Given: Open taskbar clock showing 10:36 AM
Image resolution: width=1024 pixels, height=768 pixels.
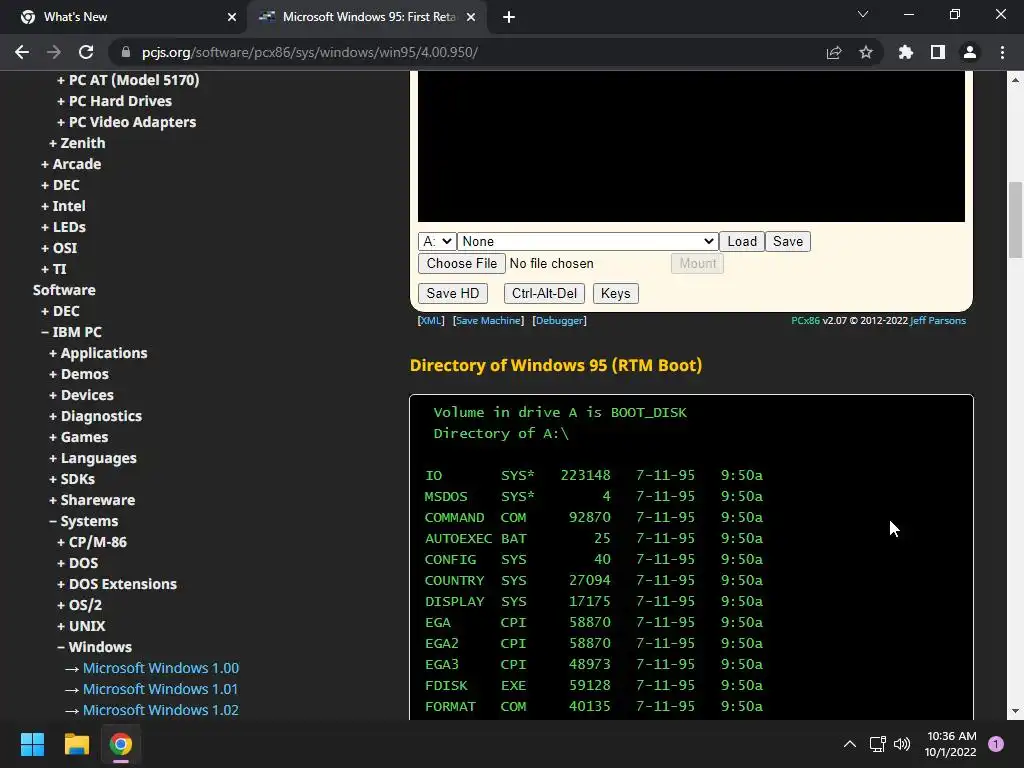Looking at the screenshot, I should pyautogui.click(x=951, y=744).
